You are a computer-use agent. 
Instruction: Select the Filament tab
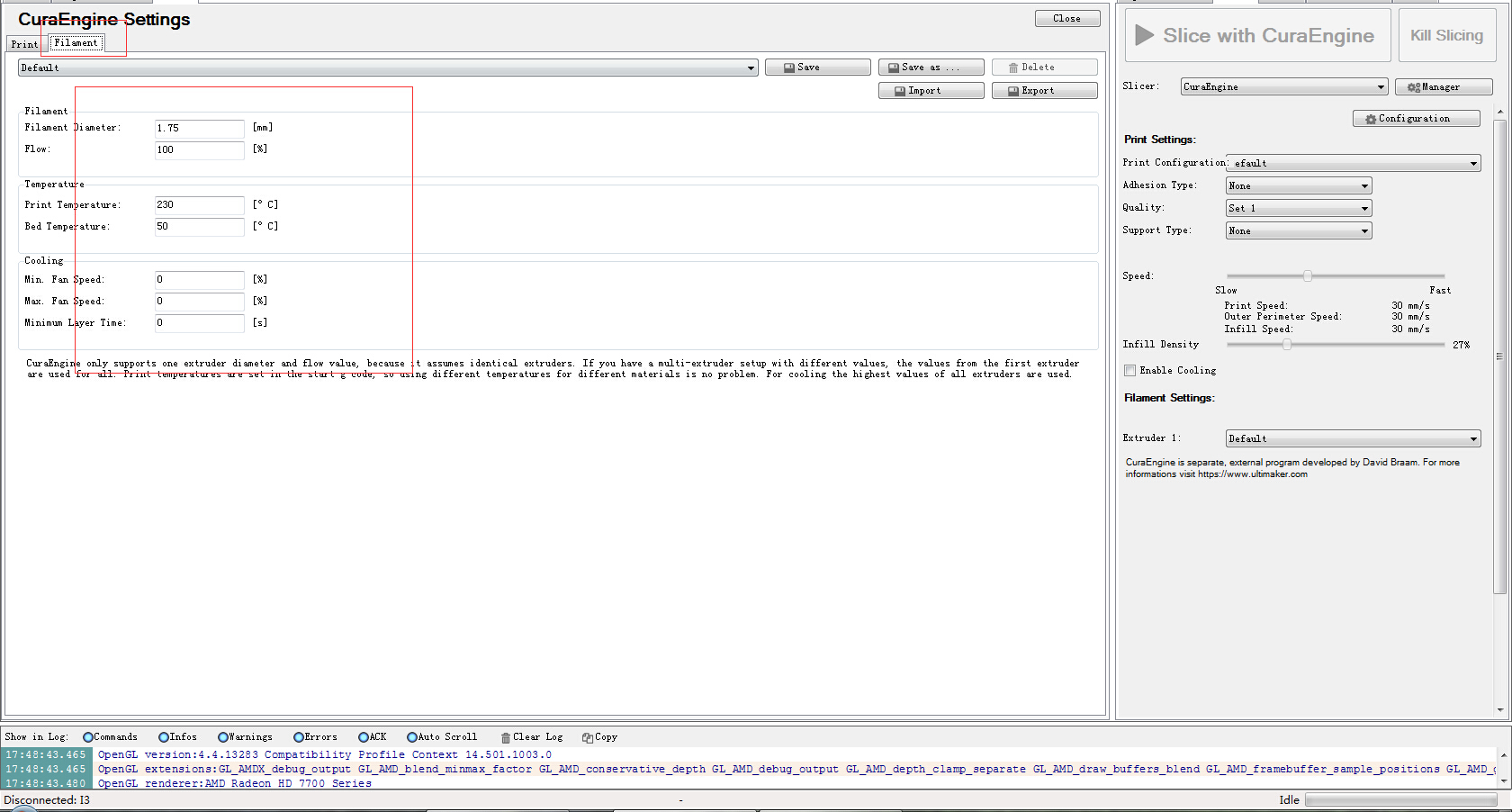click(76, 43)
